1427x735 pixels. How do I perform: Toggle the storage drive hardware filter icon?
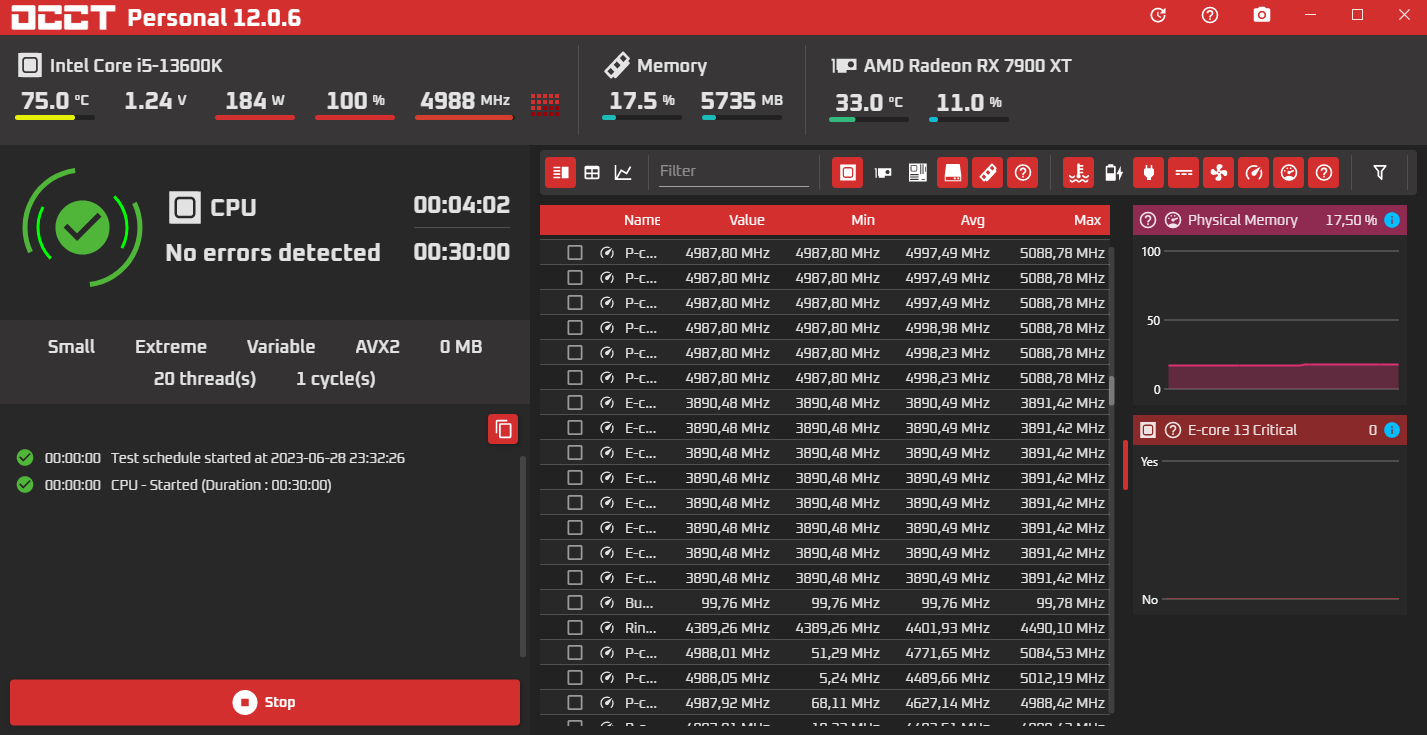[952, 172]
